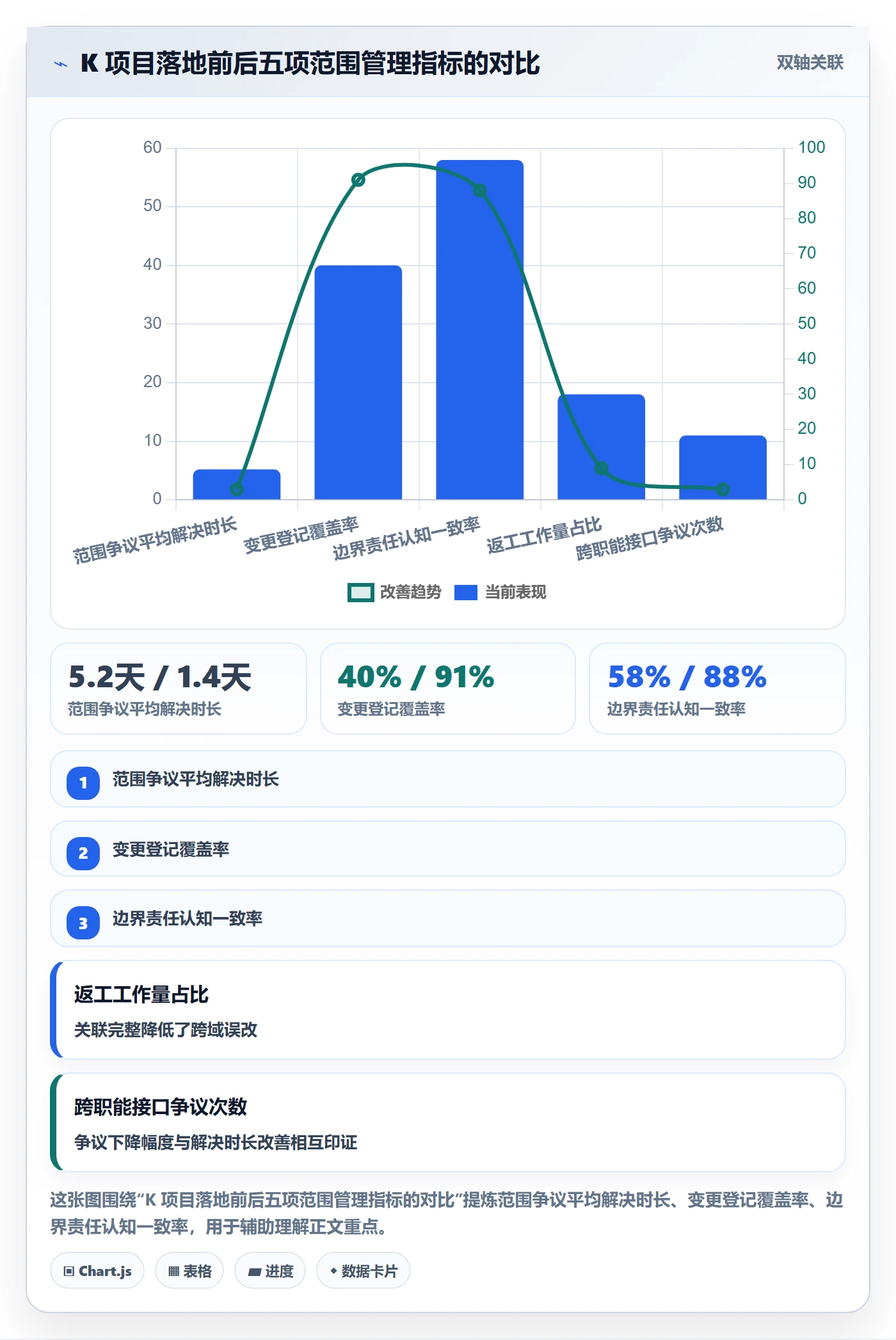Select list row 范围争议平均解决时长
Screen dimensions: 896x1340
tap(448, 779)
